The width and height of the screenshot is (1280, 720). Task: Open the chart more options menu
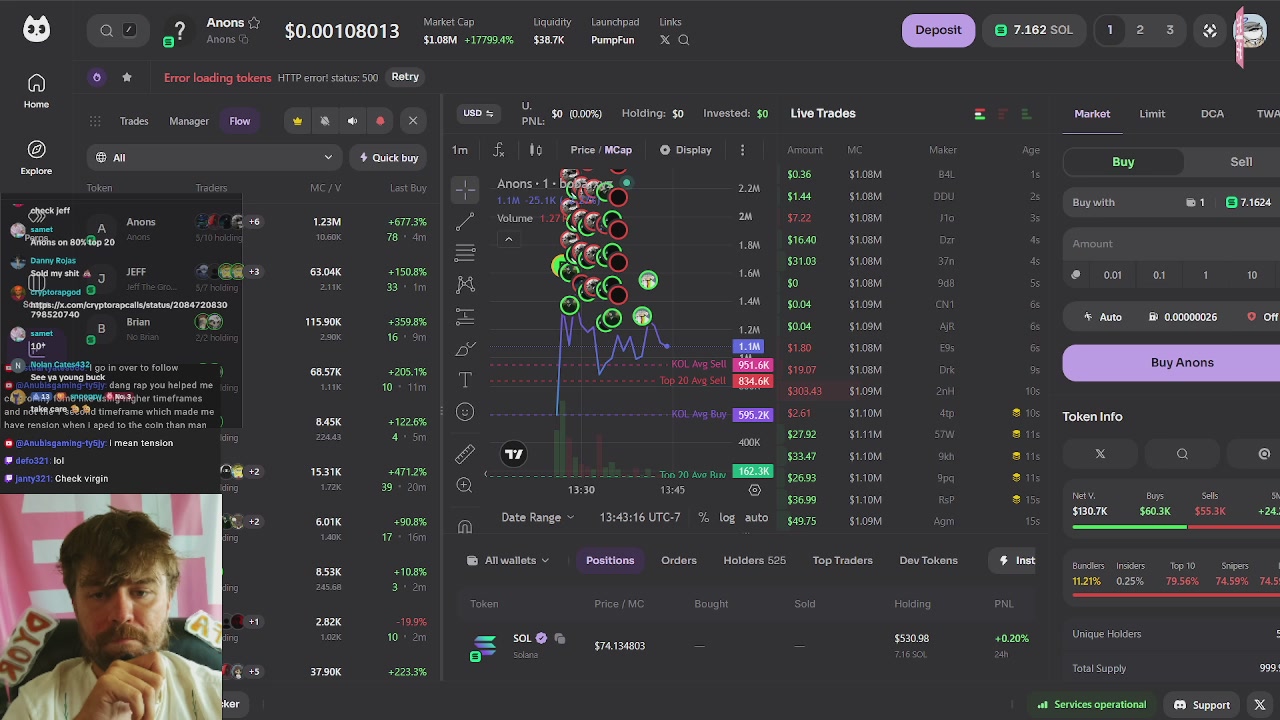[742, 150]
